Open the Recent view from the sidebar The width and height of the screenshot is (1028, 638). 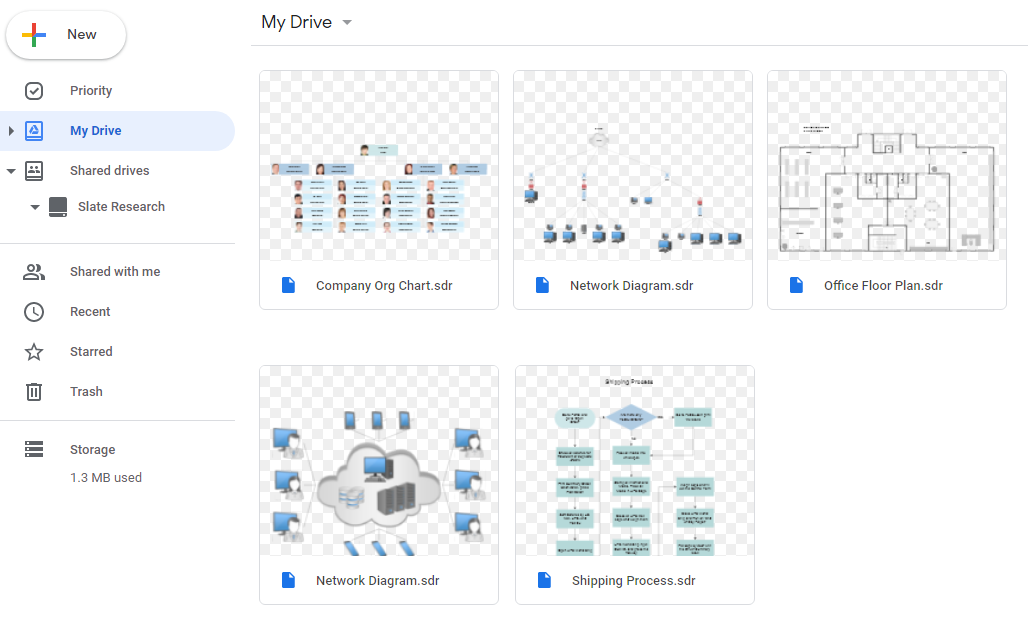click(x=90, y=311)
